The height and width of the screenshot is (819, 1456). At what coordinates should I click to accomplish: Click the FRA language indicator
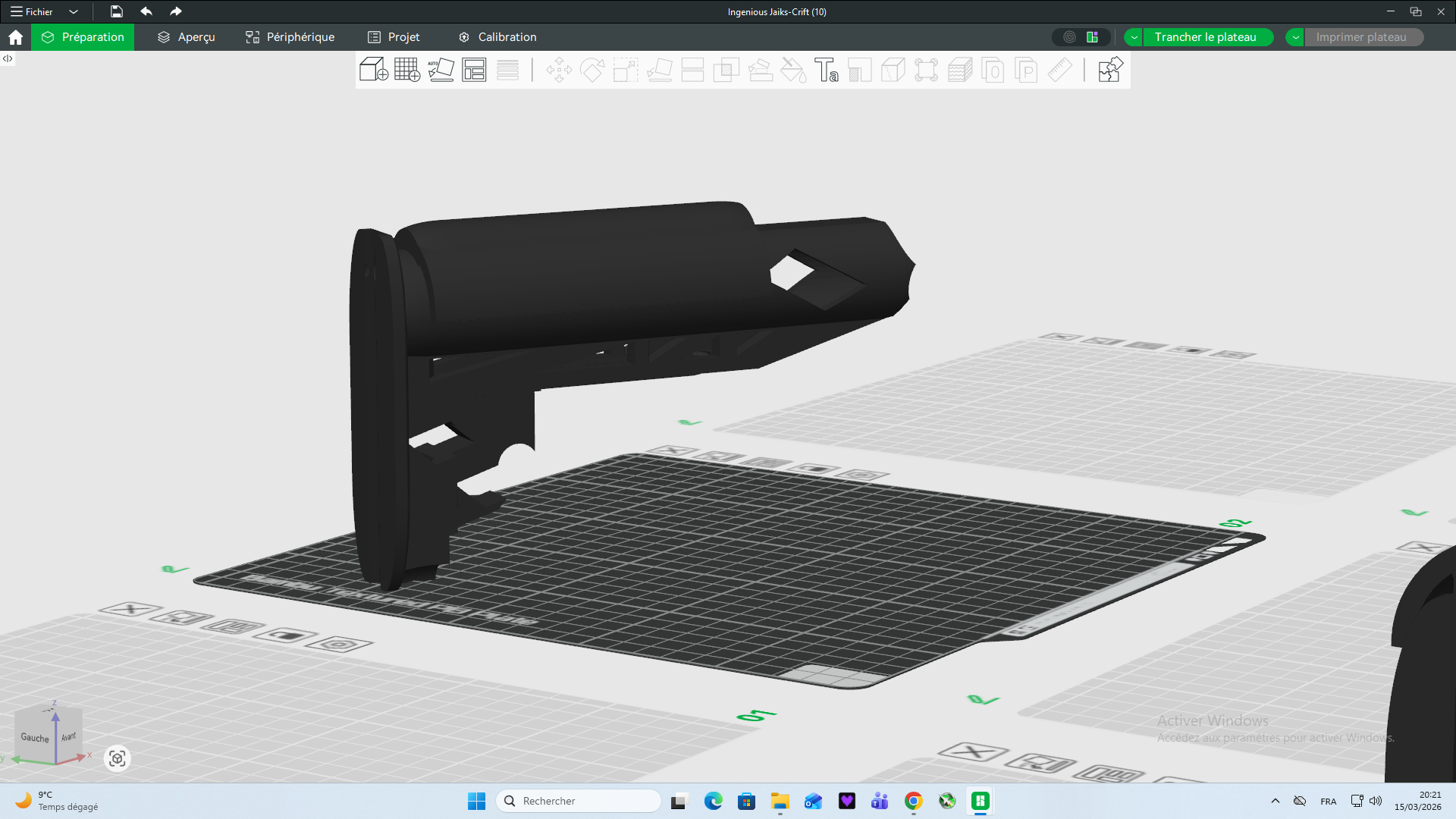click(x=1329, y=802)
